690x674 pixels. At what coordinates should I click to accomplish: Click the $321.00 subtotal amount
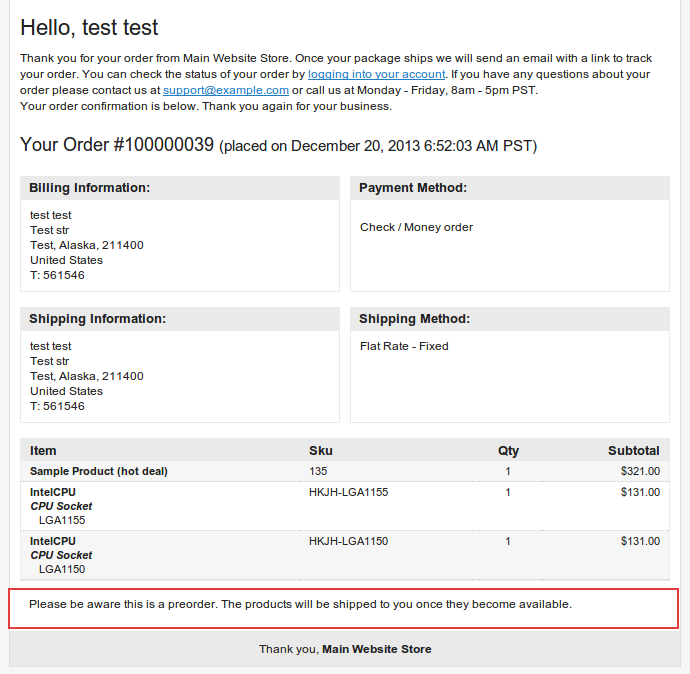640,471
